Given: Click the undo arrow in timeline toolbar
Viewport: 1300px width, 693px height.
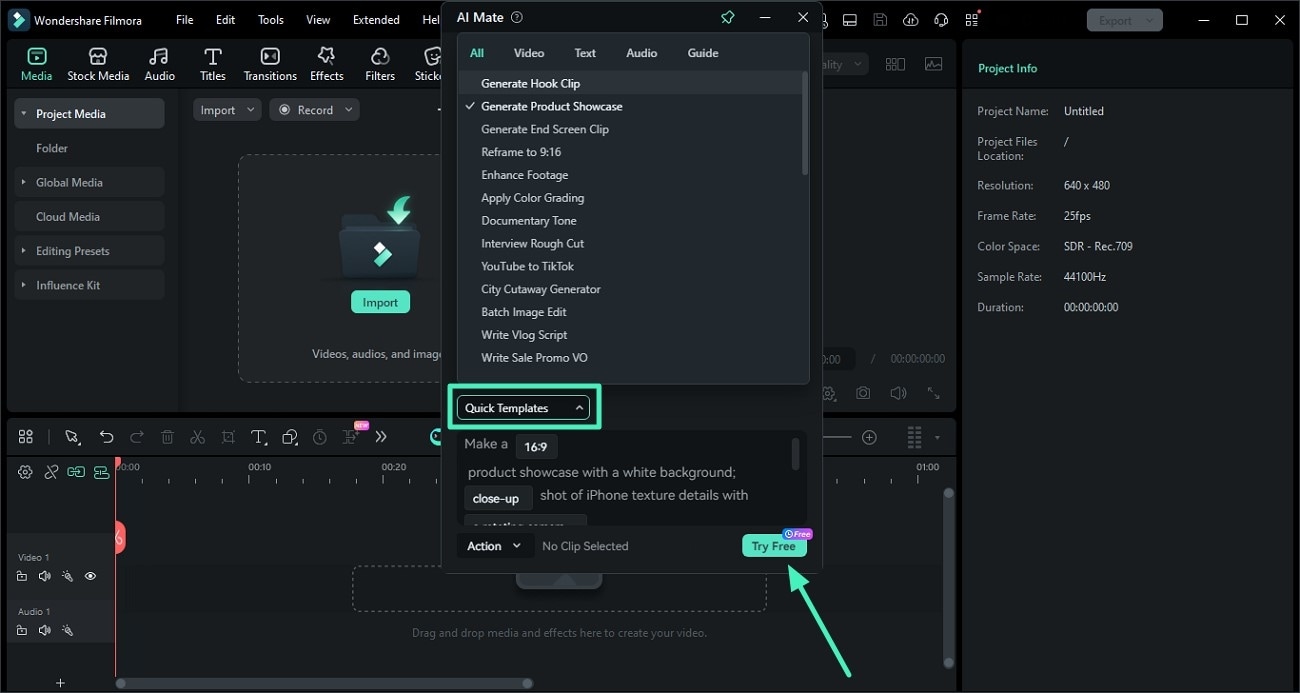Looking at the screenshot, I should pos(106,437).
